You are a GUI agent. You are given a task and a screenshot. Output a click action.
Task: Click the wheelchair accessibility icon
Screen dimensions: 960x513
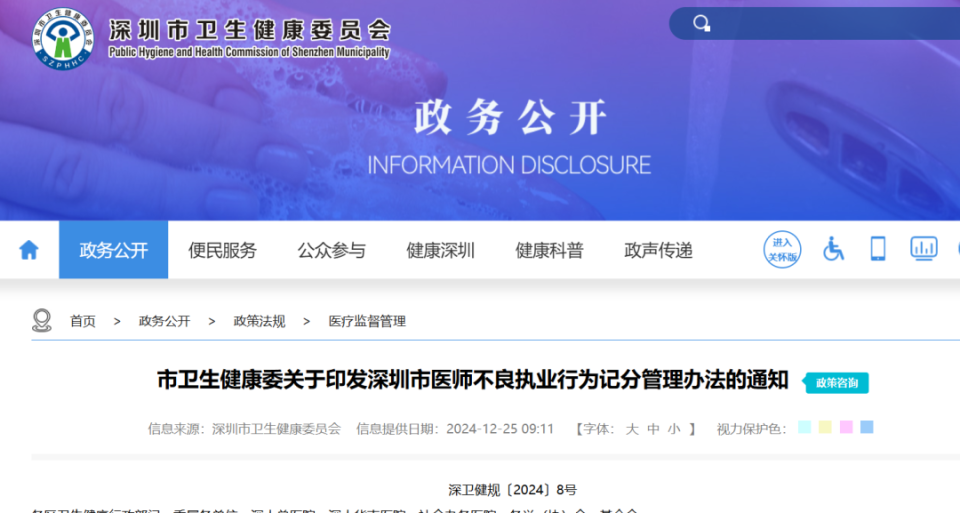click(x=833, y=249)
